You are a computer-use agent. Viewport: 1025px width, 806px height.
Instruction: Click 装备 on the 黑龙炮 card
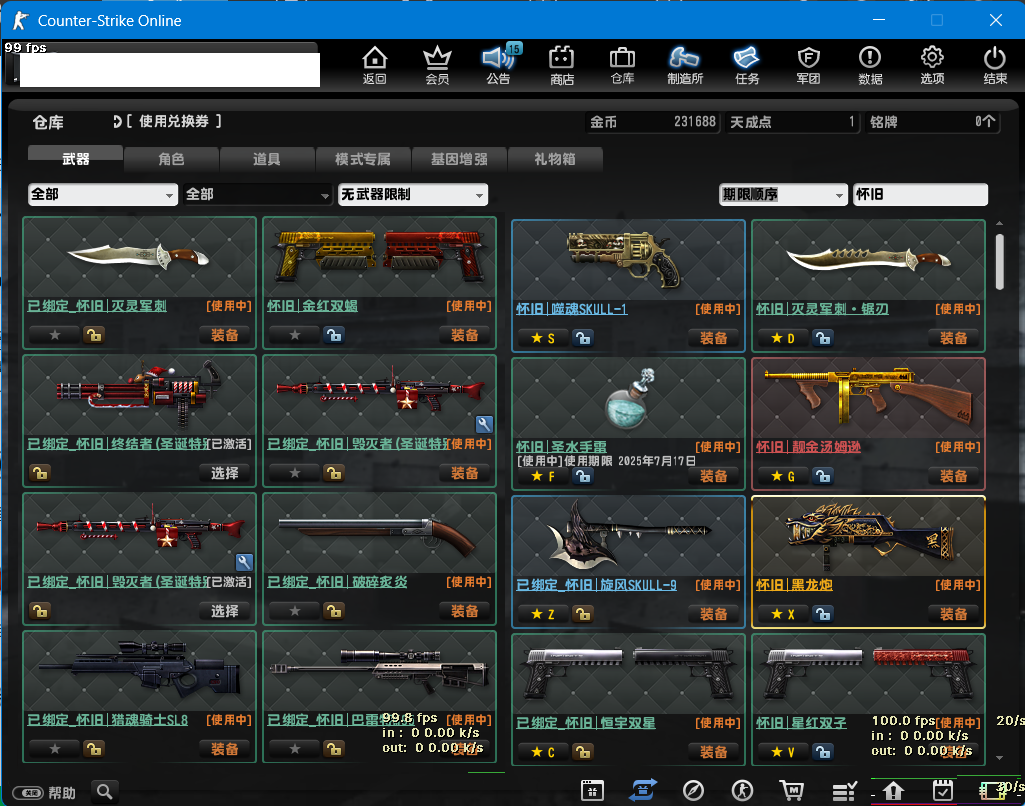[953, 614]
